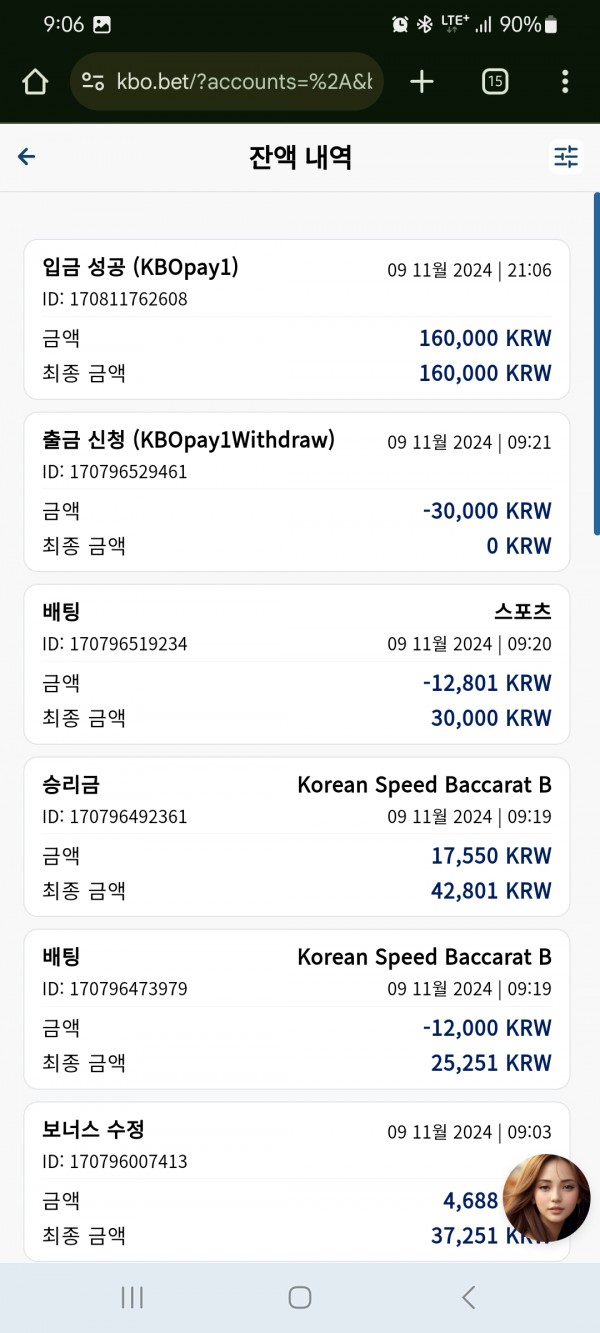This screenshot has width=600, height=1333.
Task: Open the 출금 신청 KBOpay1Withdraw entry
Action: click(x=297, y=492)
